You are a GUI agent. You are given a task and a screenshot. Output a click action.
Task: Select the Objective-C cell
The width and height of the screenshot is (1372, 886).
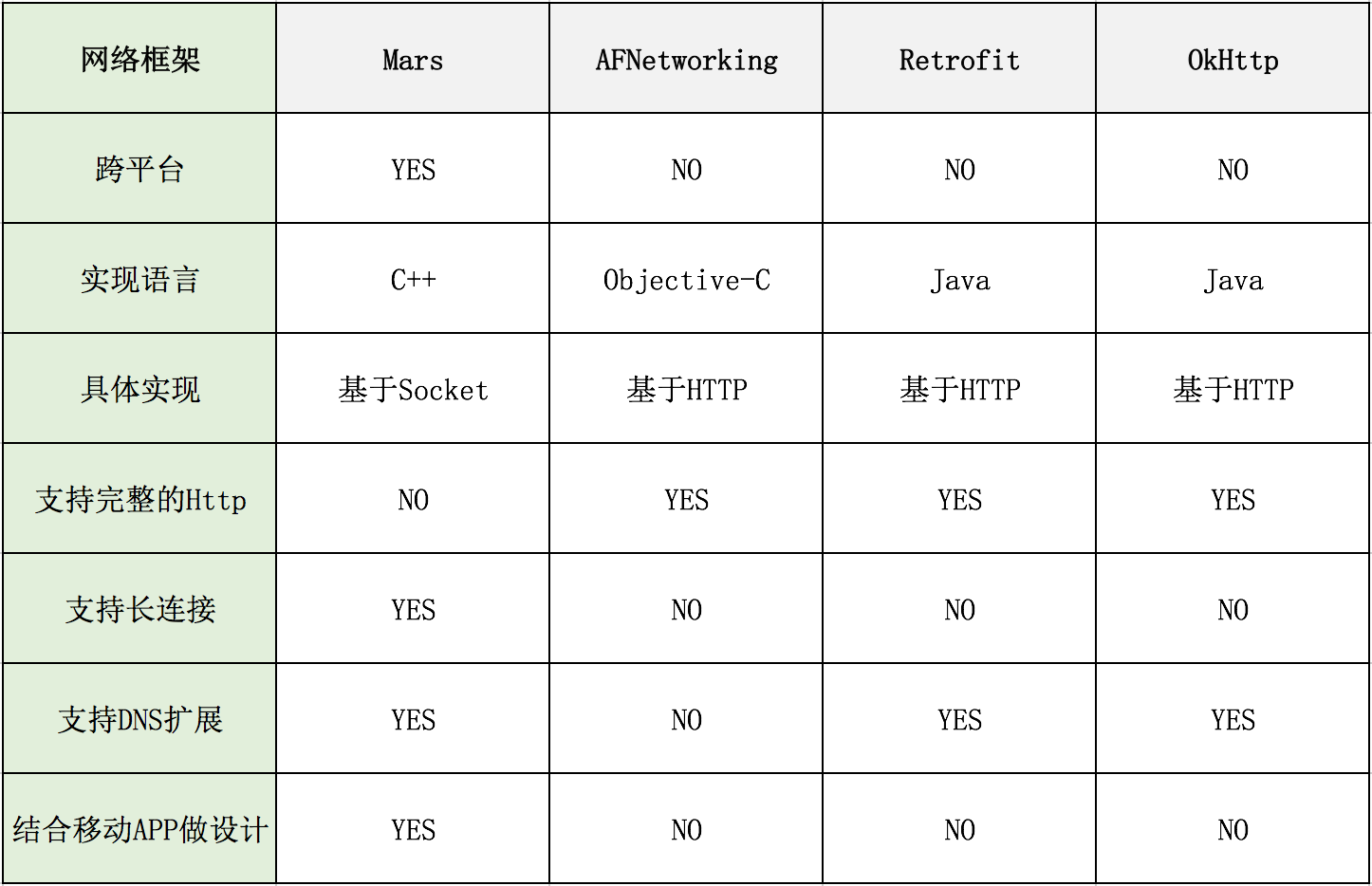click(x=686, y=279)
